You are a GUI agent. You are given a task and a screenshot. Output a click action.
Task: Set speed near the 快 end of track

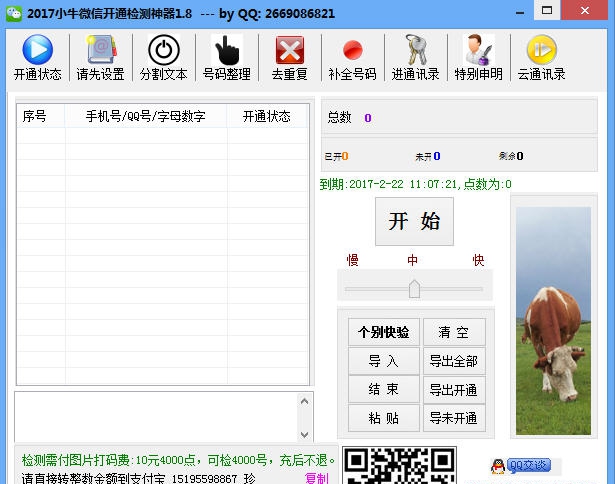[477, 289]
